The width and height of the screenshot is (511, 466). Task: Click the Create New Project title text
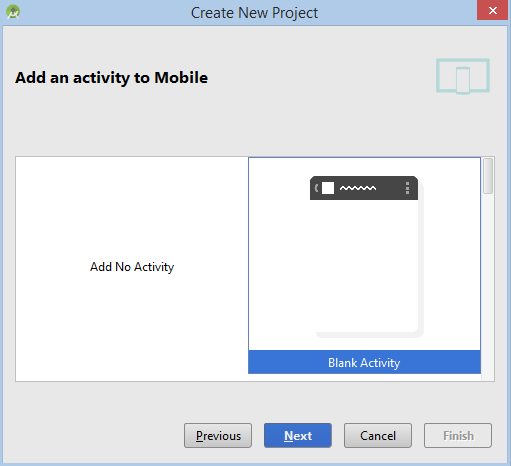(x=254, y=13)
